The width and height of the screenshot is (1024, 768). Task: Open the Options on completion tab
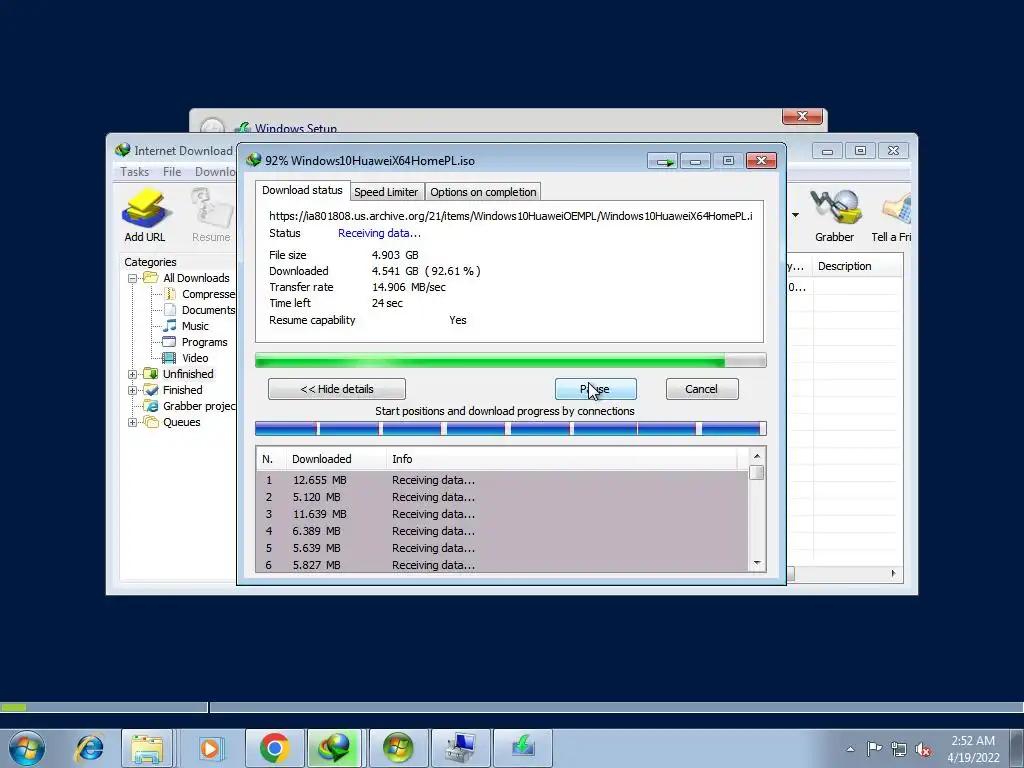pyautogui.click(x=483, y=192)
